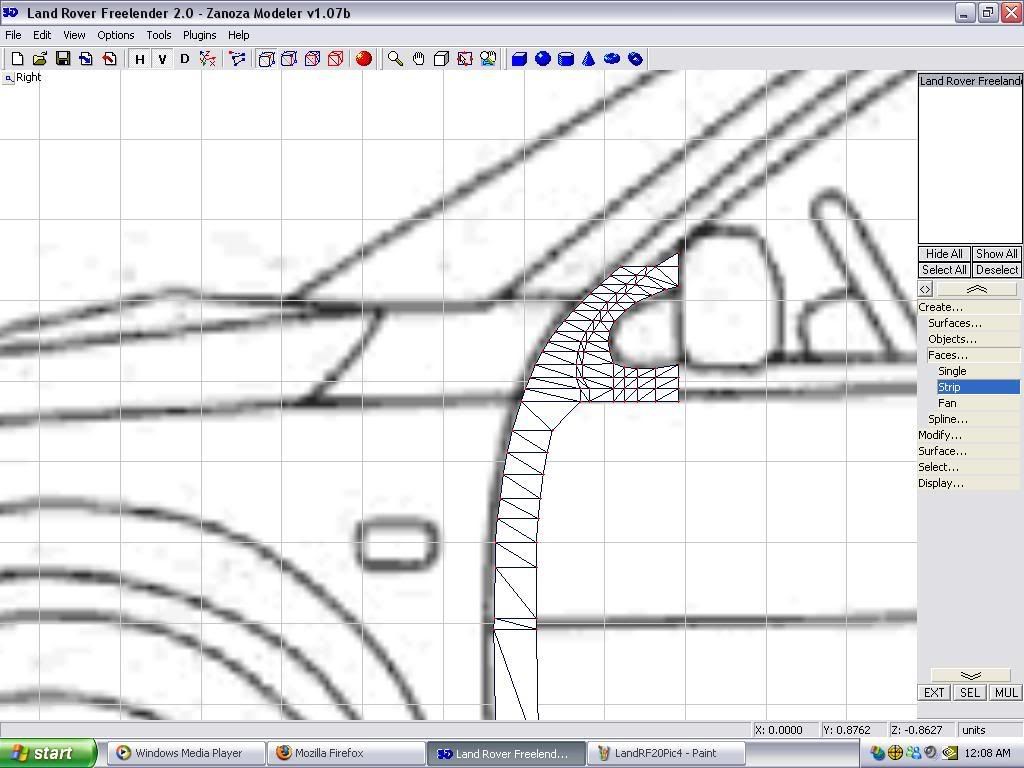Open the Plugins menu
Image resolution: width=1024 pixels, height=768 pixels.
[199, 35]
